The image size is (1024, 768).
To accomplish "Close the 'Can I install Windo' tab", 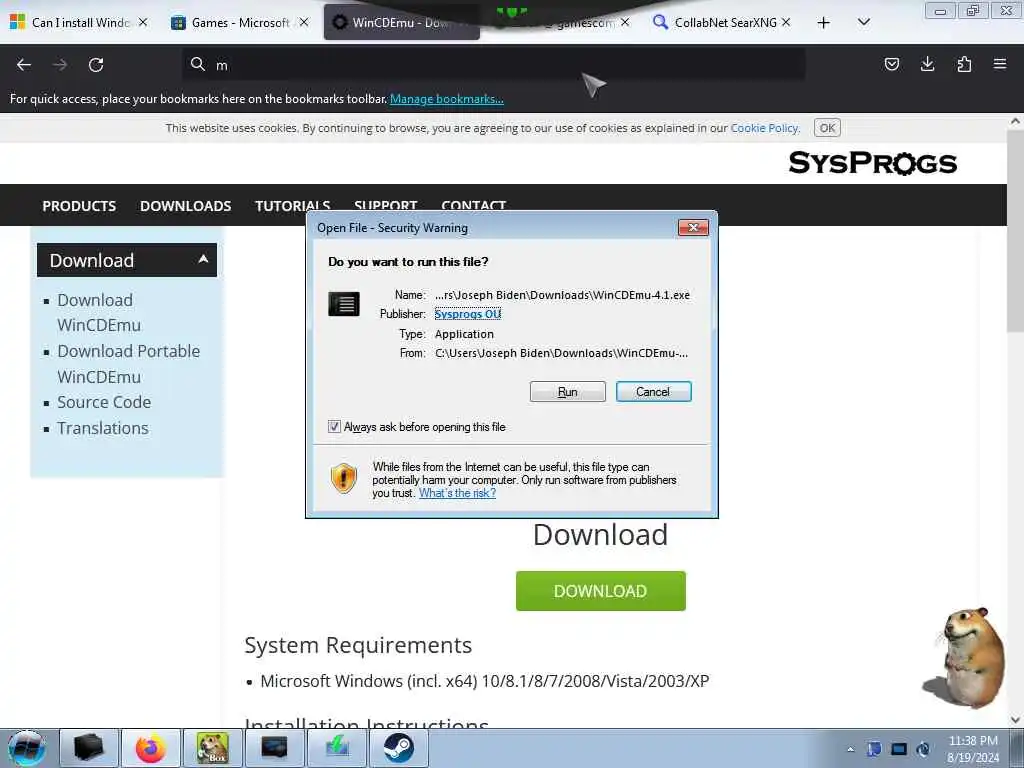I will [x=143, y=22].
